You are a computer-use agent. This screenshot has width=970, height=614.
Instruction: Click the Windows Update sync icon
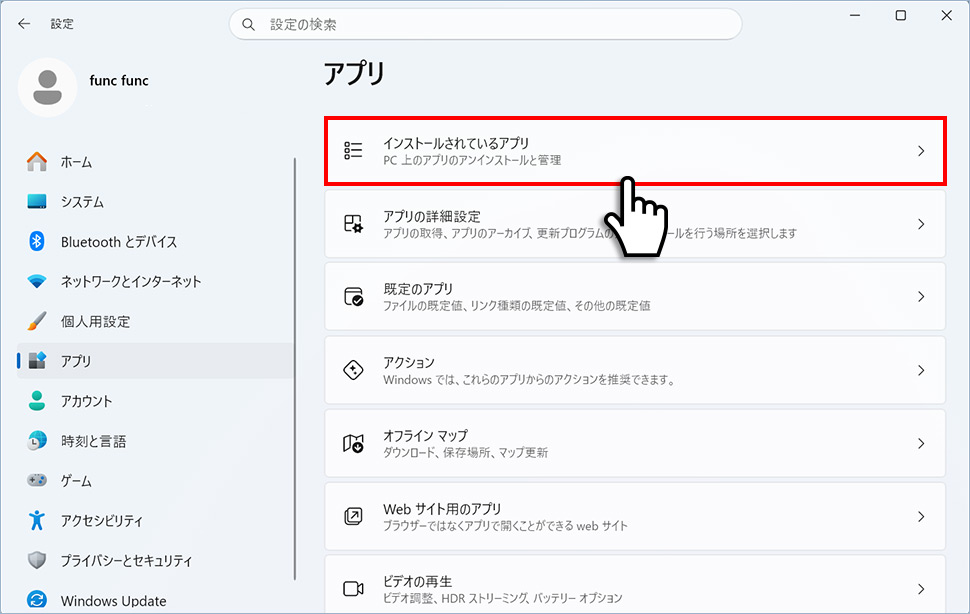(36, 600)
